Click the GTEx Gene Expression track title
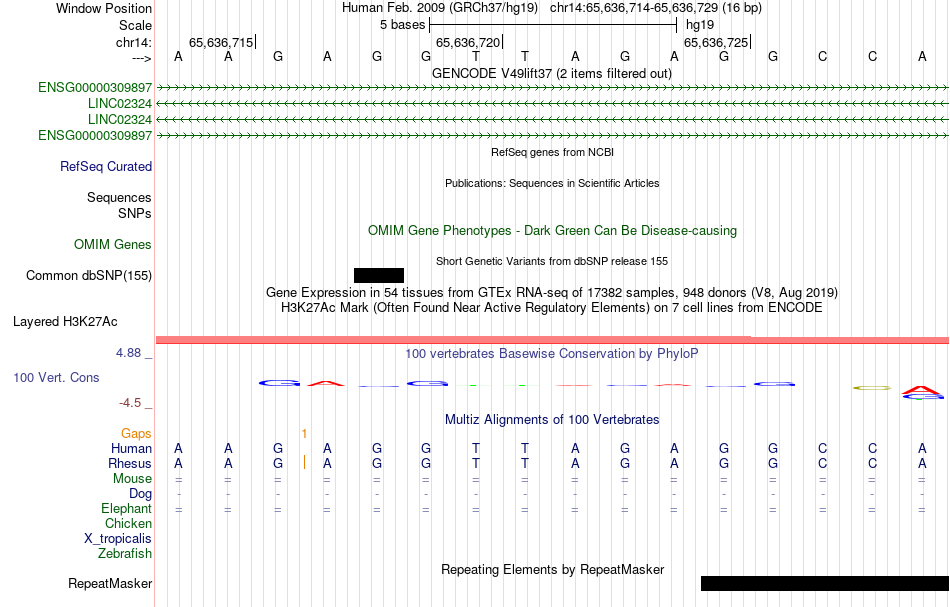 pyautogui.click(x=552, y=293)
